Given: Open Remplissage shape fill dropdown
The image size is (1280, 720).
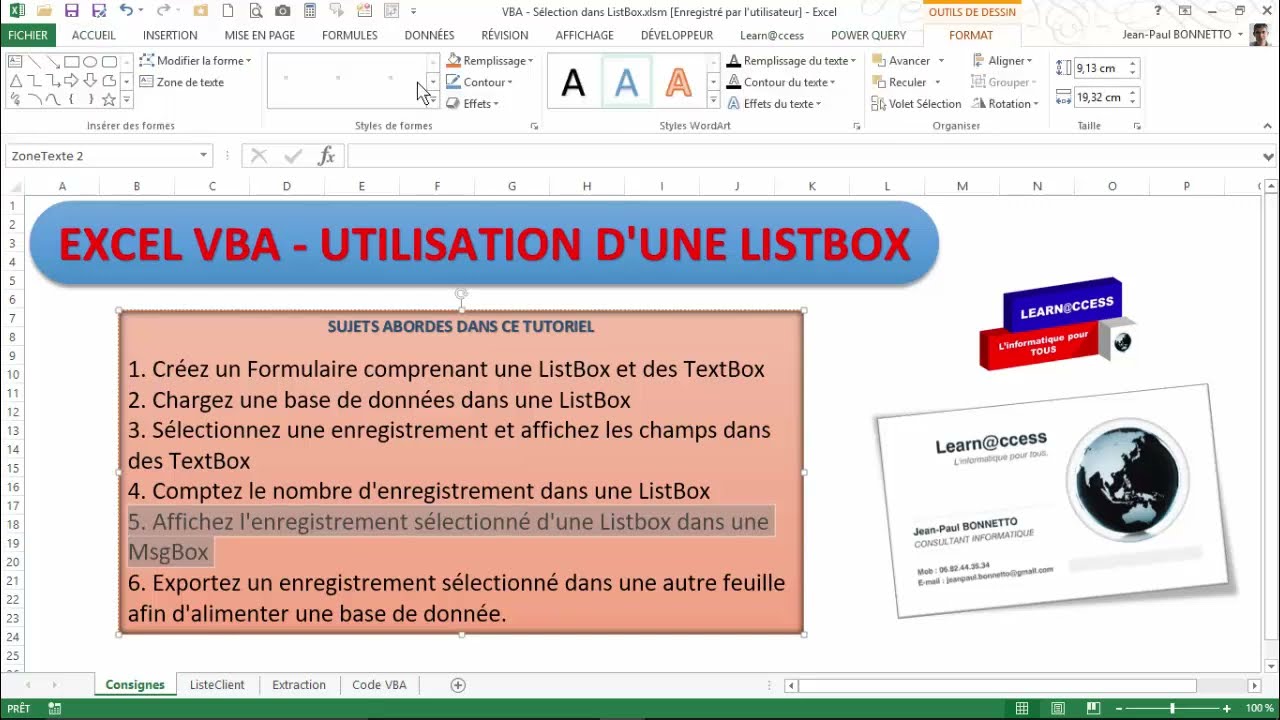Looking at the screenshot, I should coord(489,61).
